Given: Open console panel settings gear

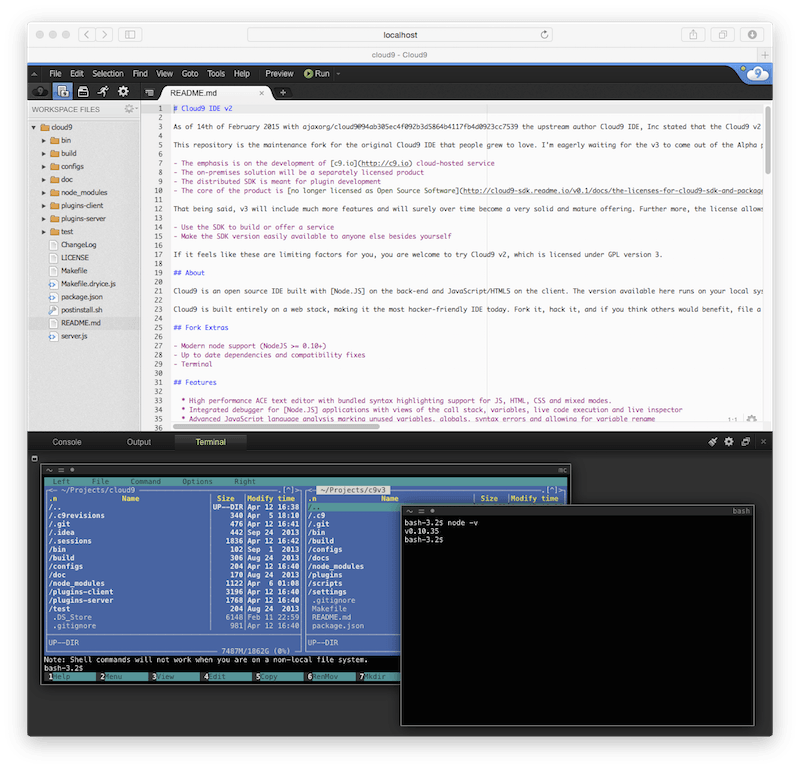Looking at the screenshot, I should click(x=729, y=442).
